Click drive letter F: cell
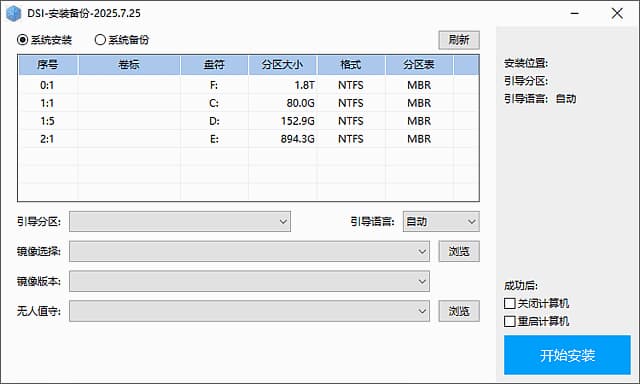640x384 pixels. 214,85
